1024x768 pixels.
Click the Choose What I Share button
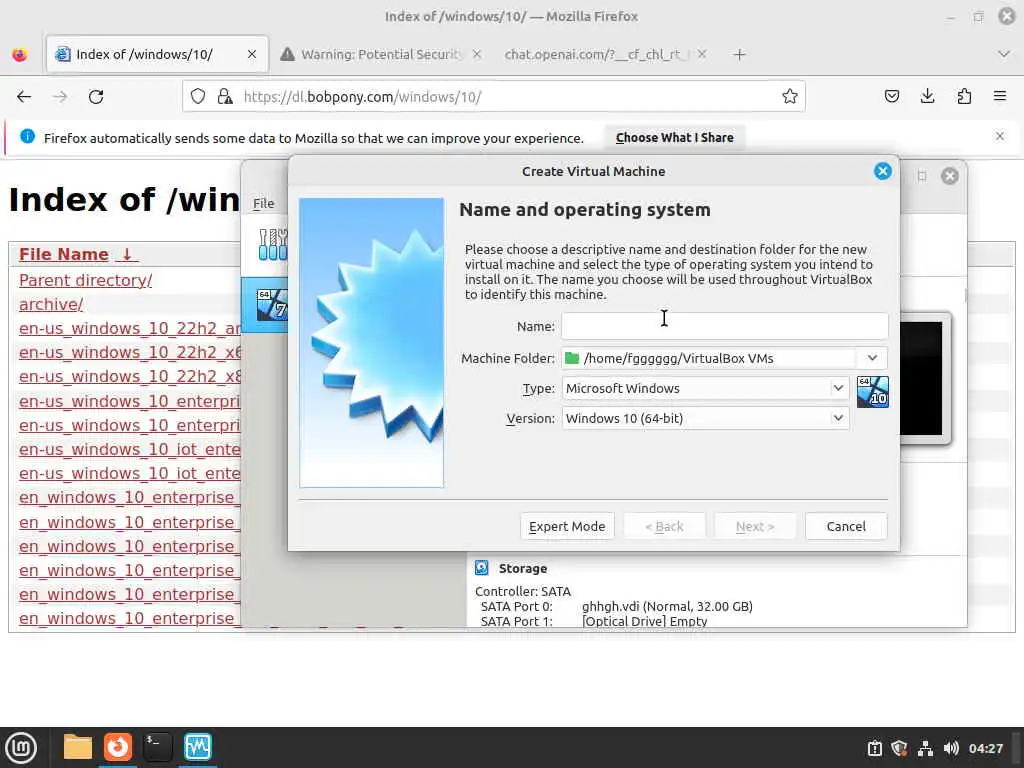pyautogui.click(x=675, y=138)
